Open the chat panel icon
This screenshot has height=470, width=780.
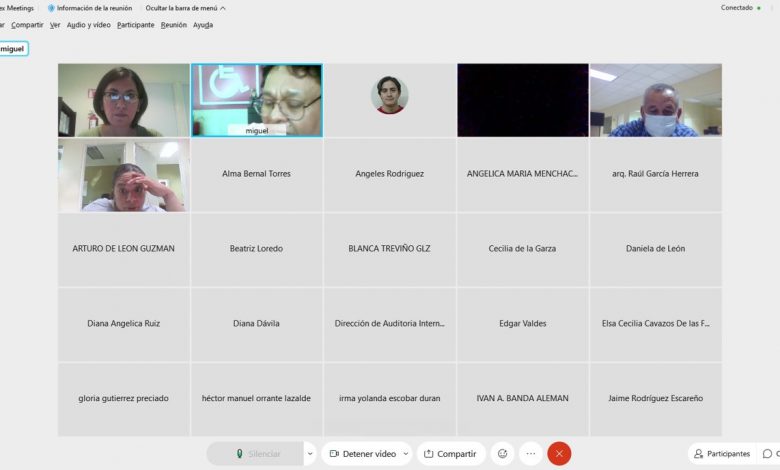click(x=767, y=454)
